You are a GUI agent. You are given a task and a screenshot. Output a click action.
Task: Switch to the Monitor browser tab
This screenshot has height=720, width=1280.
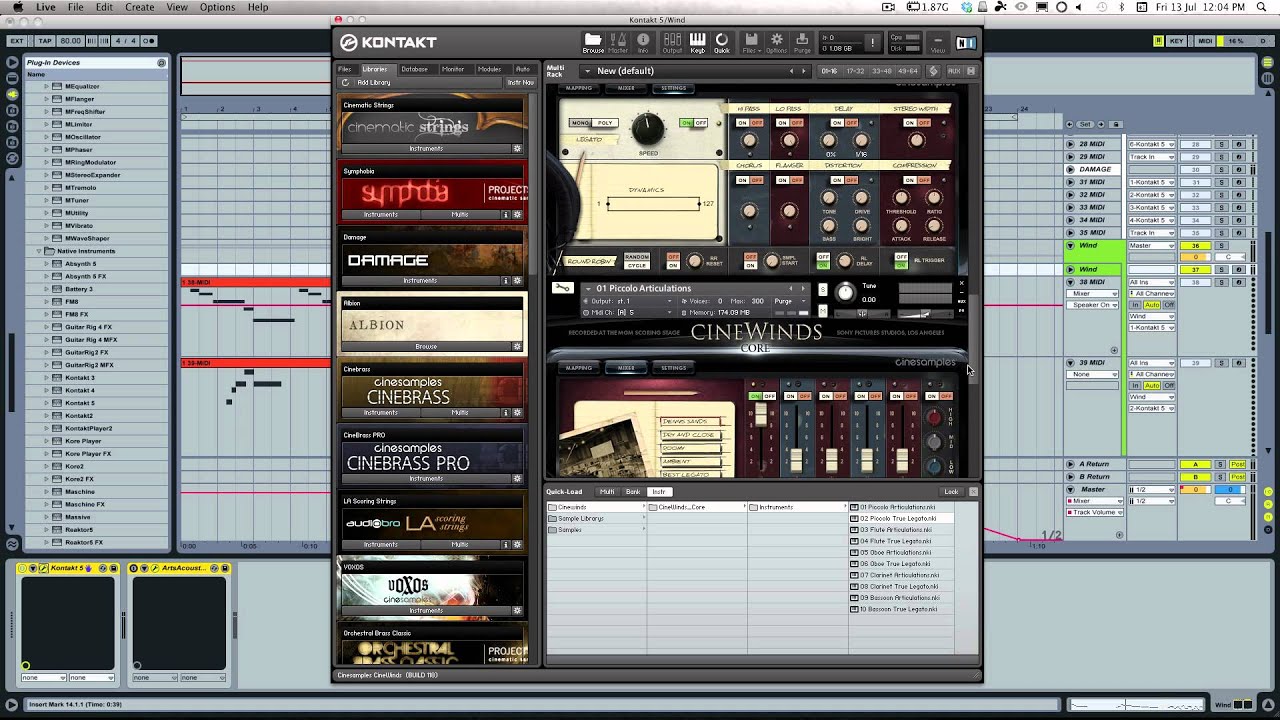pyautogui.click(x=453, y=69)
